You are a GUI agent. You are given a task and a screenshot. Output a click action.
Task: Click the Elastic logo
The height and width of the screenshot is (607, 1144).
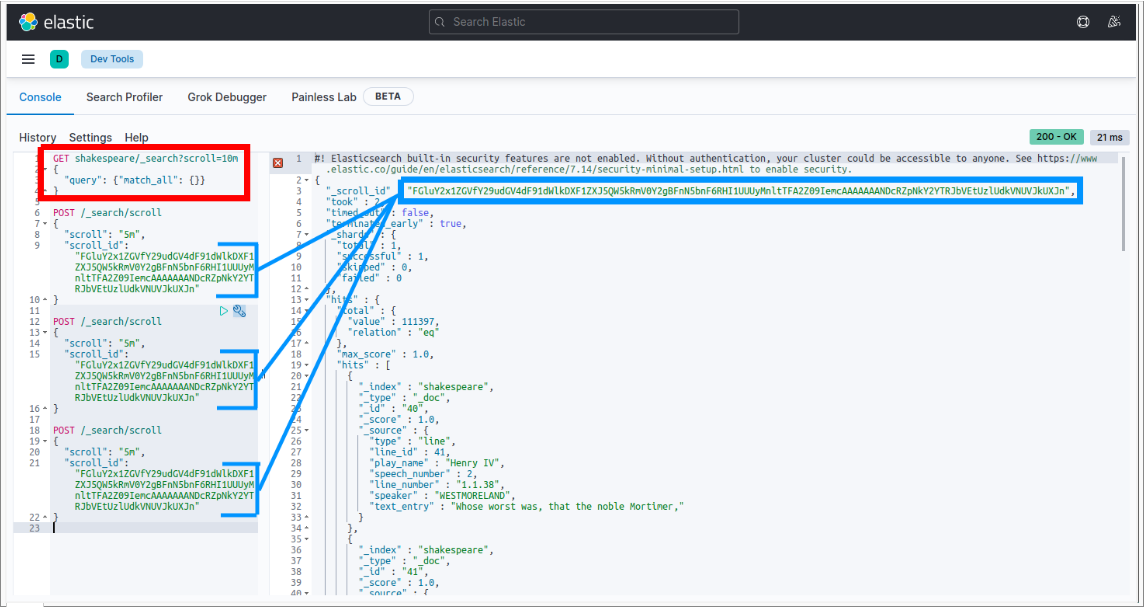tap(56, 22)
